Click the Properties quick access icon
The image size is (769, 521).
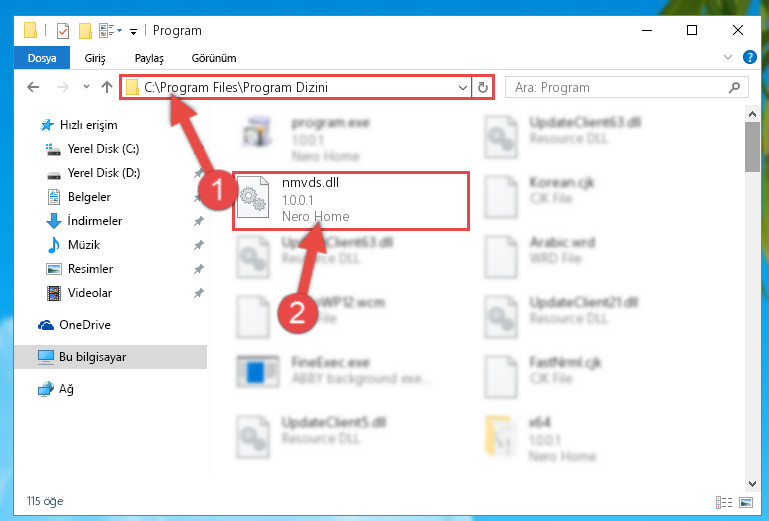tap(63, 31)
